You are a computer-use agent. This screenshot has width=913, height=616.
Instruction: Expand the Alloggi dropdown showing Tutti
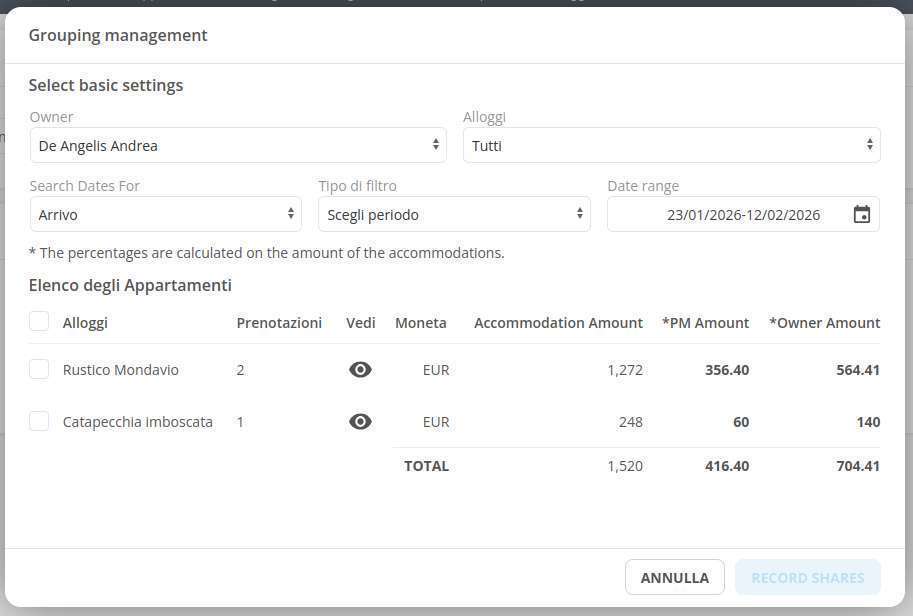(671, 146)
